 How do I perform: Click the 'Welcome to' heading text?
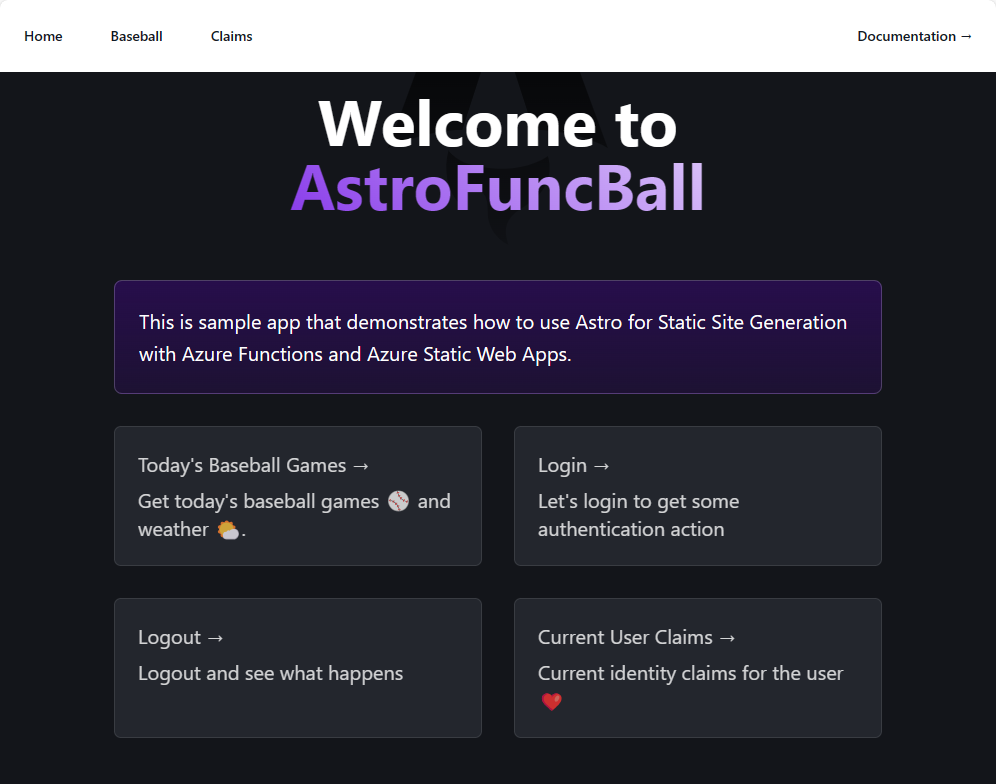coord(497,124)
